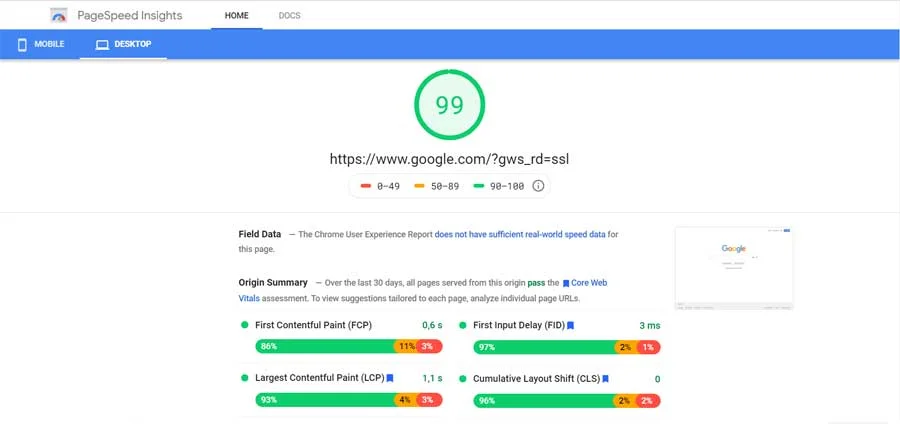Screen dimensions: 900x424
Task: Click the red 0–49 legend marker
Action: pyautogui.click(x=365, y=186)
